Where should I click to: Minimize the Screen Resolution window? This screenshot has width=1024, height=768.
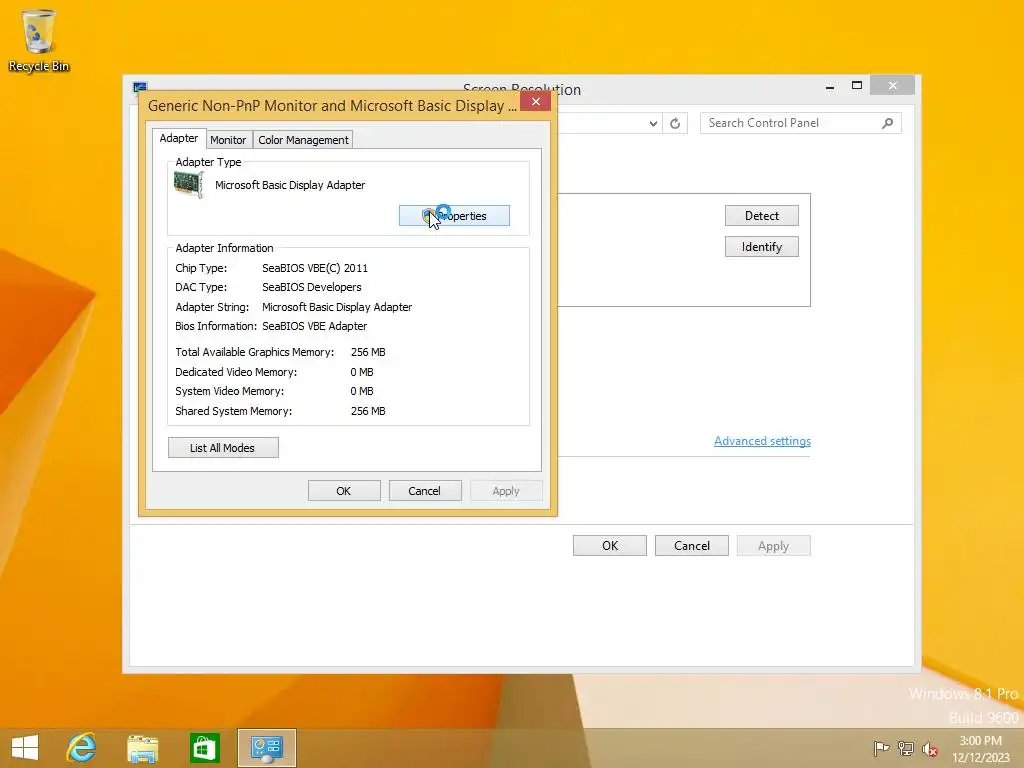(829, 86)
